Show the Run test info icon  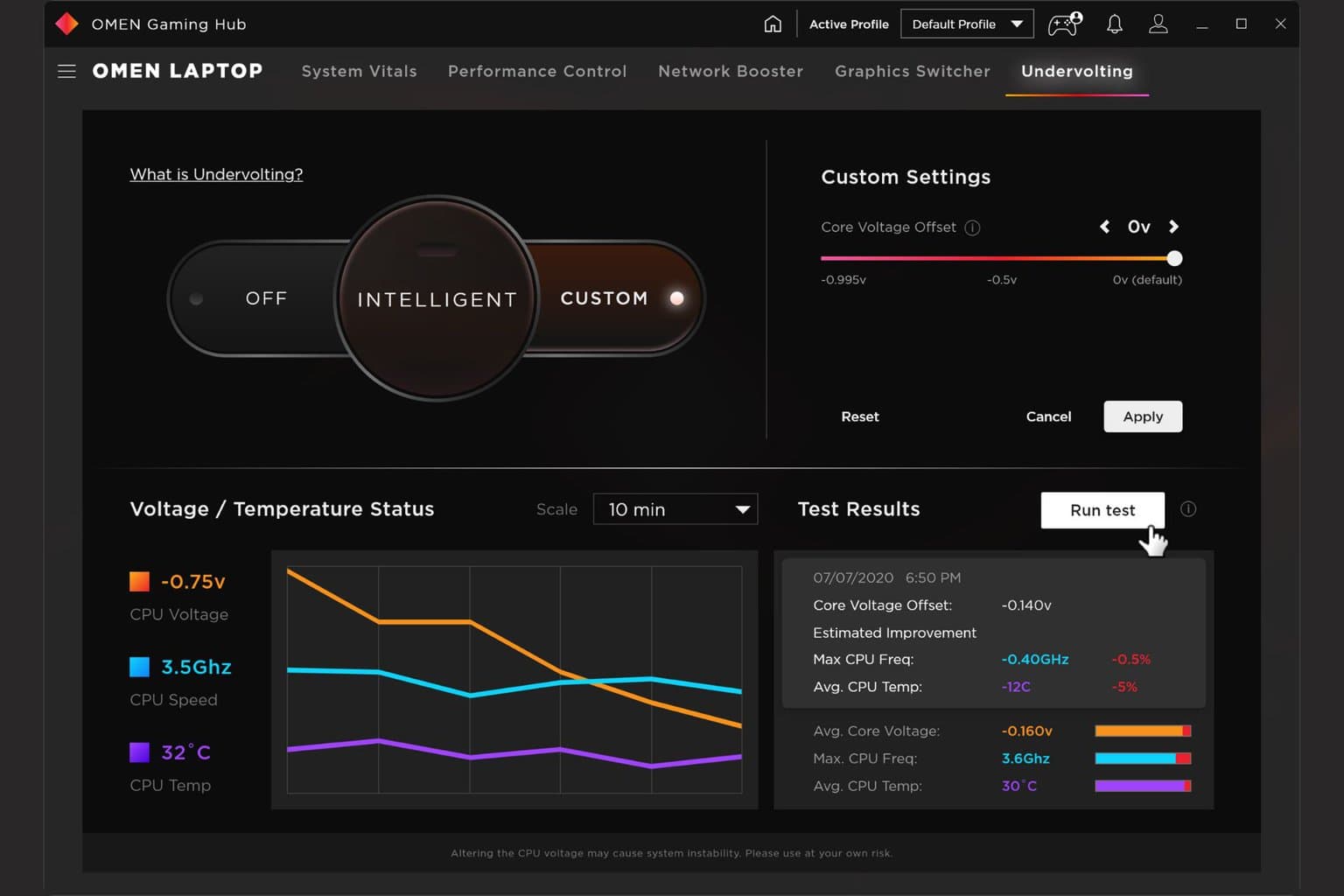coord(1188,509)
